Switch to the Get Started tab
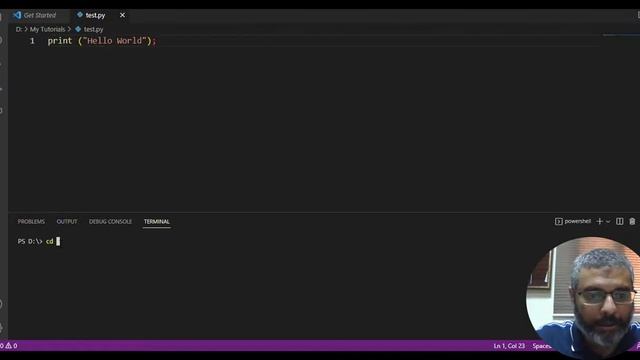Viewport: 640px width, 360px height. 40,15
